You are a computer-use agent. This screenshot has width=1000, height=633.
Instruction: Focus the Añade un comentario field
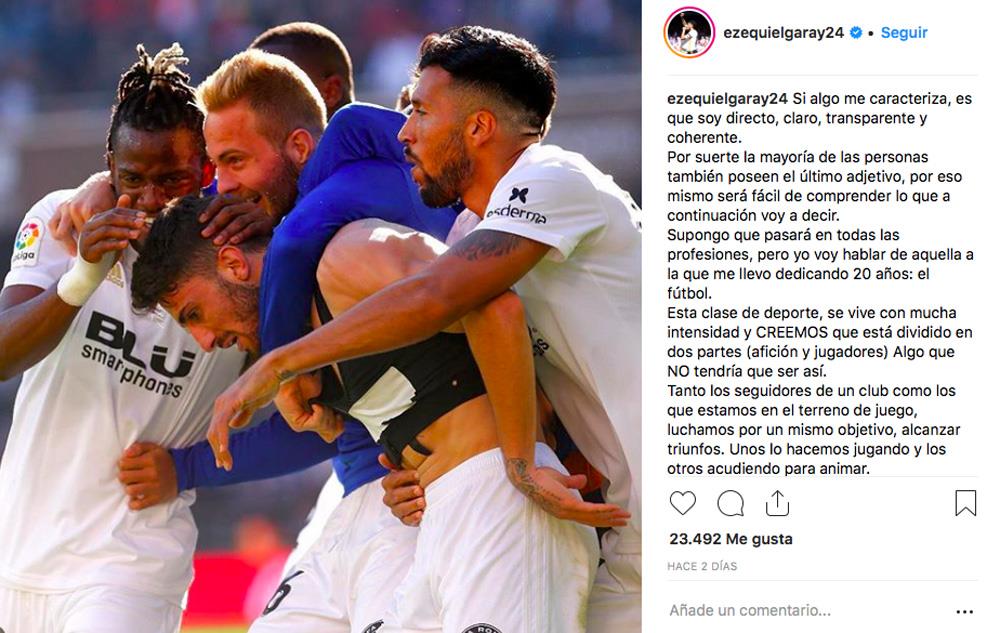(750, 611)
